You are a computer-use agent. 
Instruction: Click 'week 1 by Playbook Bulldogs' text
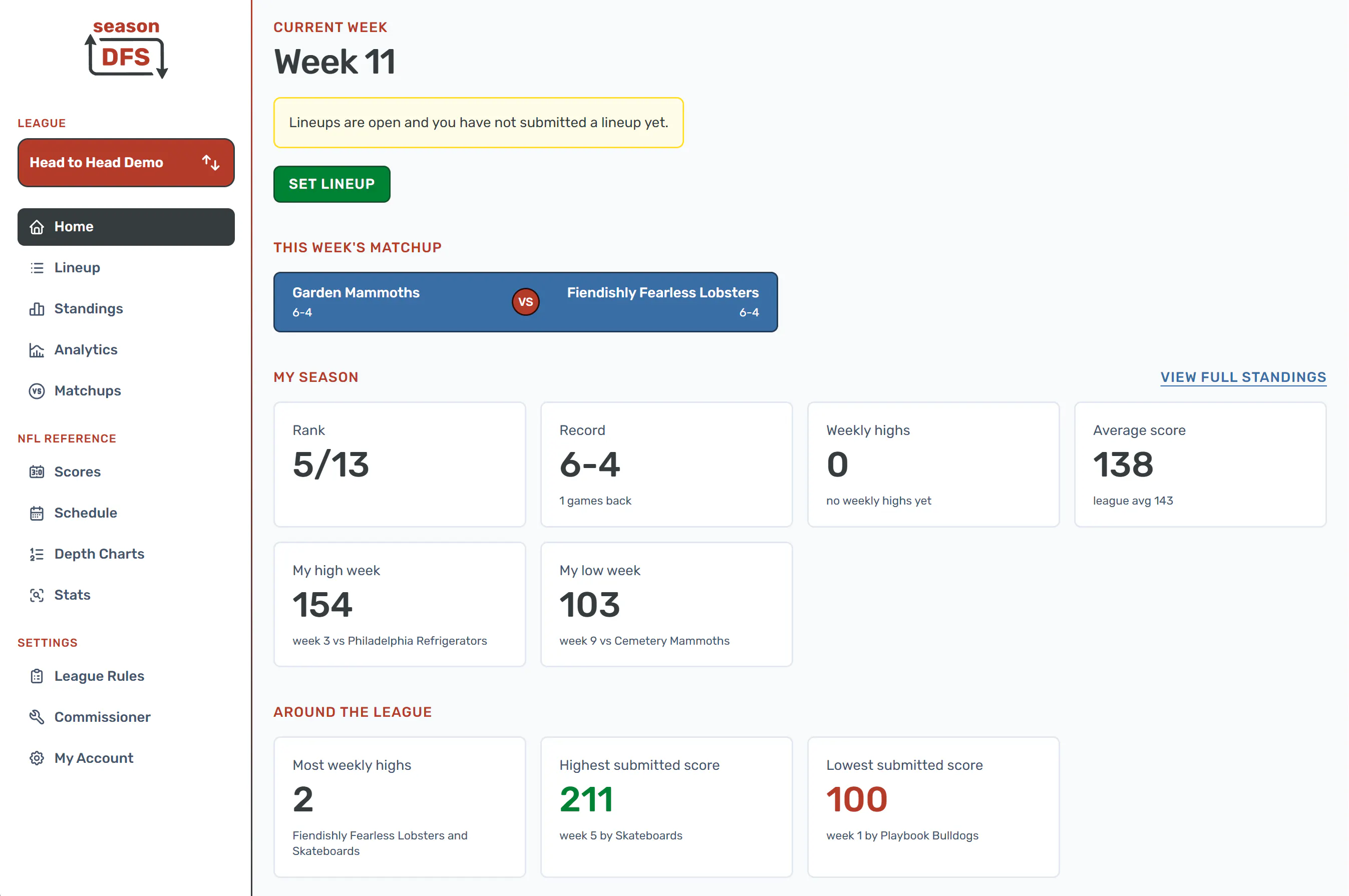pos(902,836)
